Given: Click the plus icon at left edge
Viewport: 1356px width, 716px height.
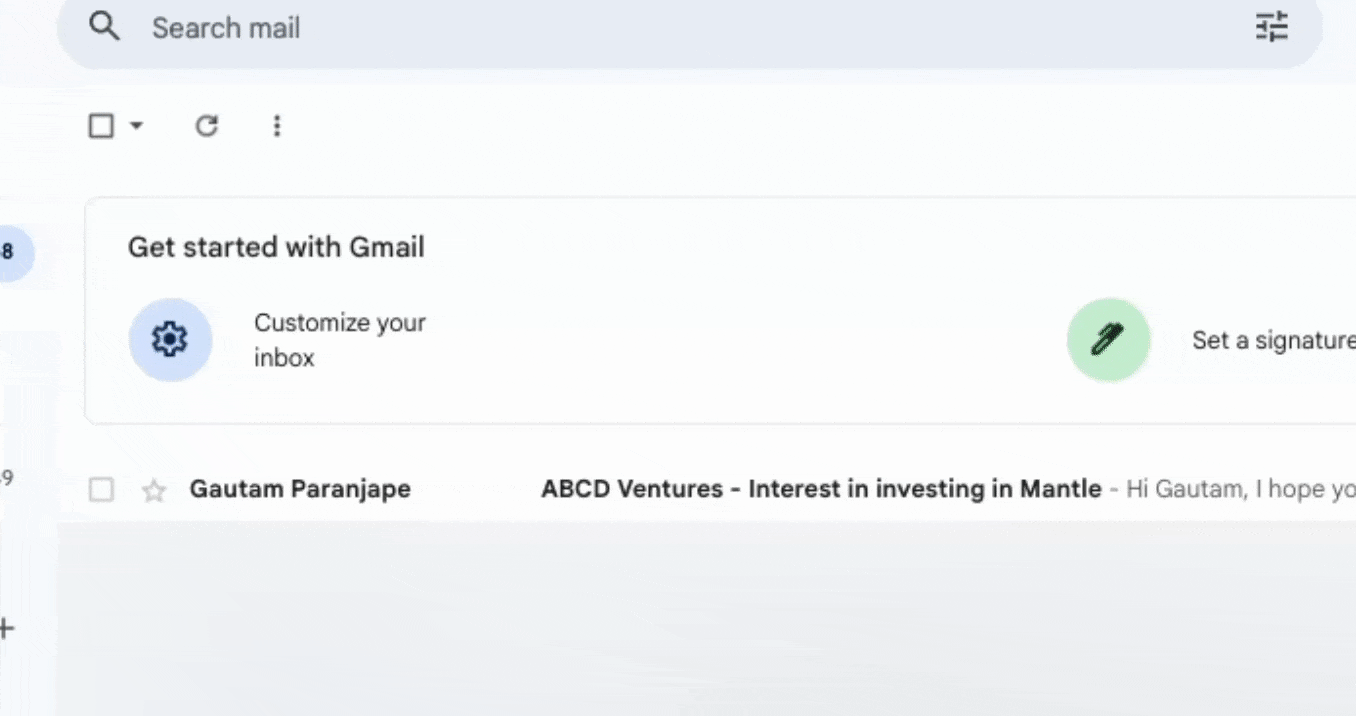Looking at the screenshot, I should (6, 629).
